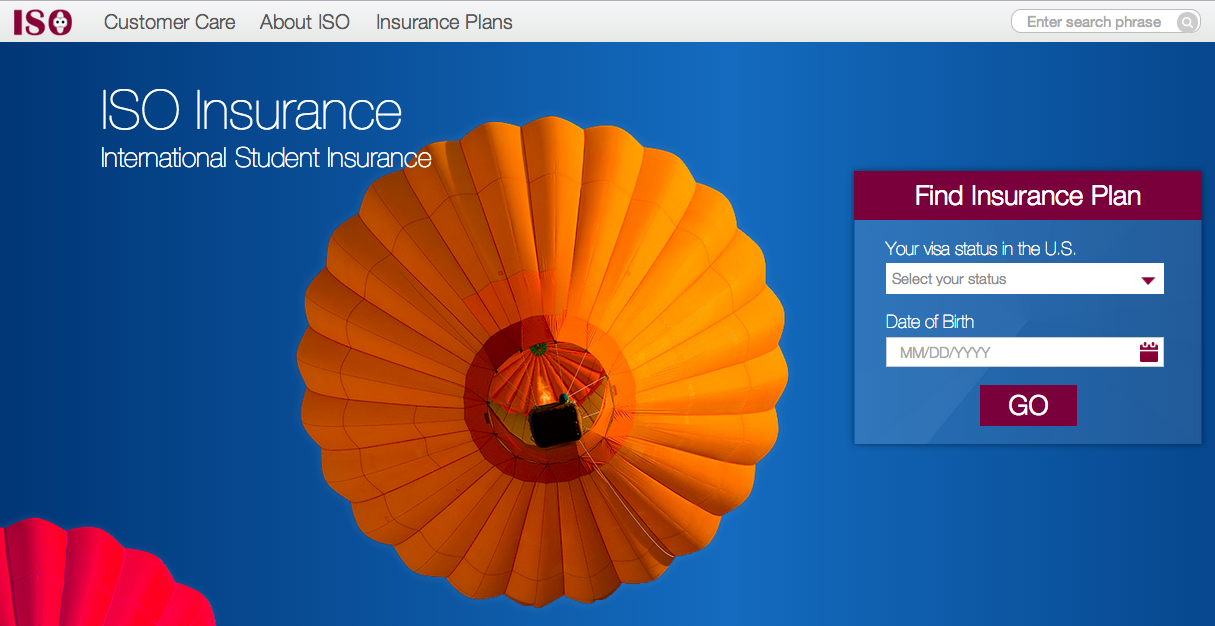Click the search magnifier icon
The image size is (1215, 626).
1186,22
